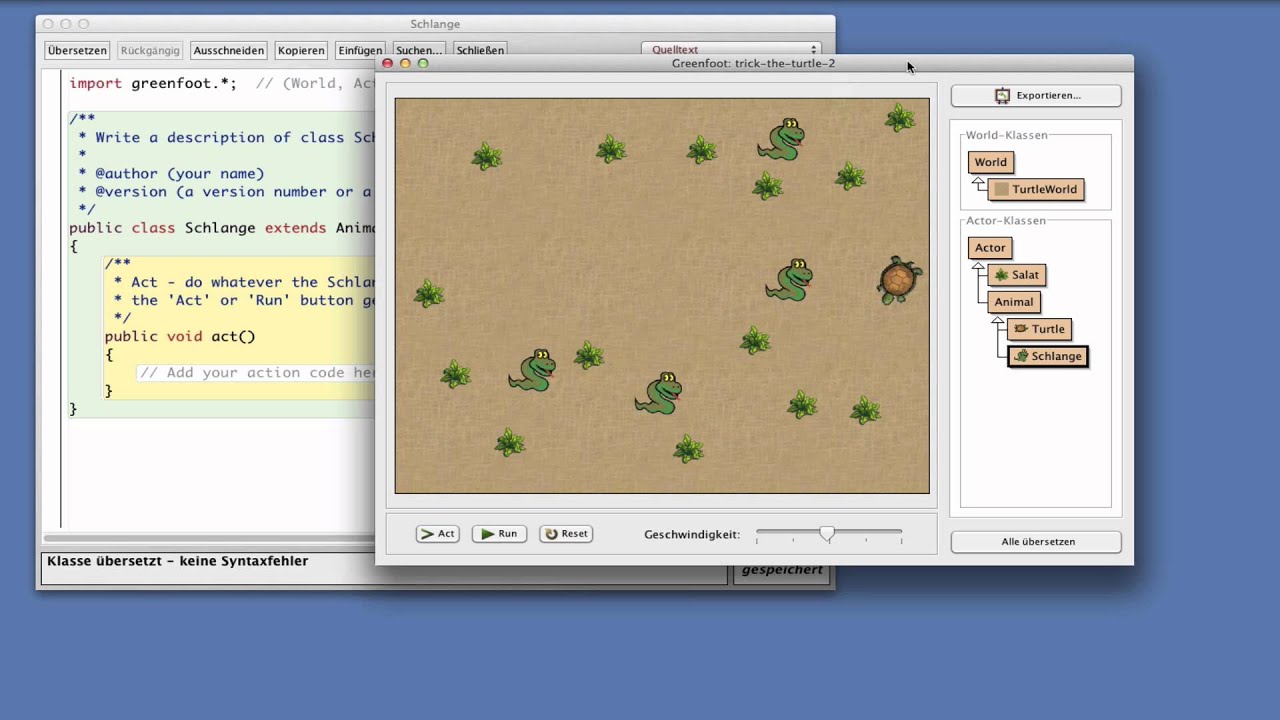Viewport: 1280px width, 720px height.
Task: Click the green arrow icon on Run
Action: pyautogui.click(x=487, y=534)
